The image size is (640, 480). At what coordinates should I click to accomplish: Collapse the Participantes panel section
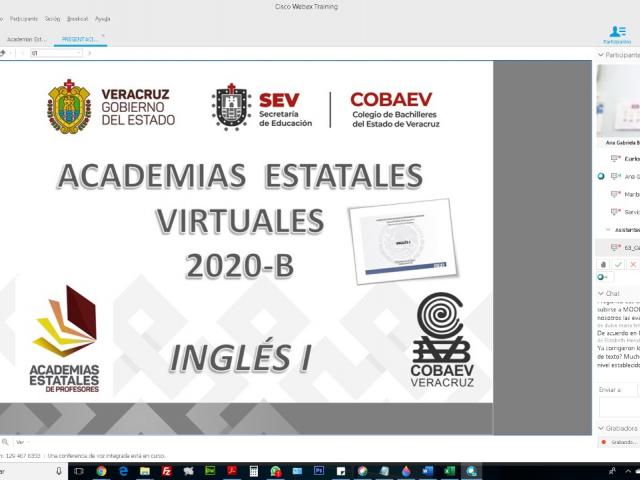600,54
